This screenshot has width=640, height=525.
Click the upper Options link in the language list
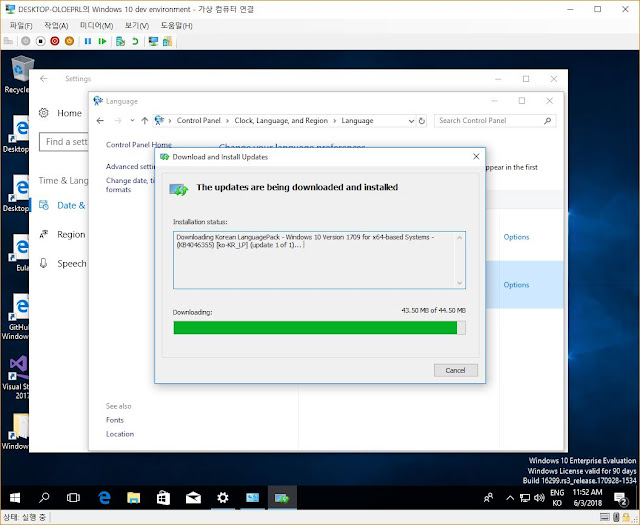516,237
